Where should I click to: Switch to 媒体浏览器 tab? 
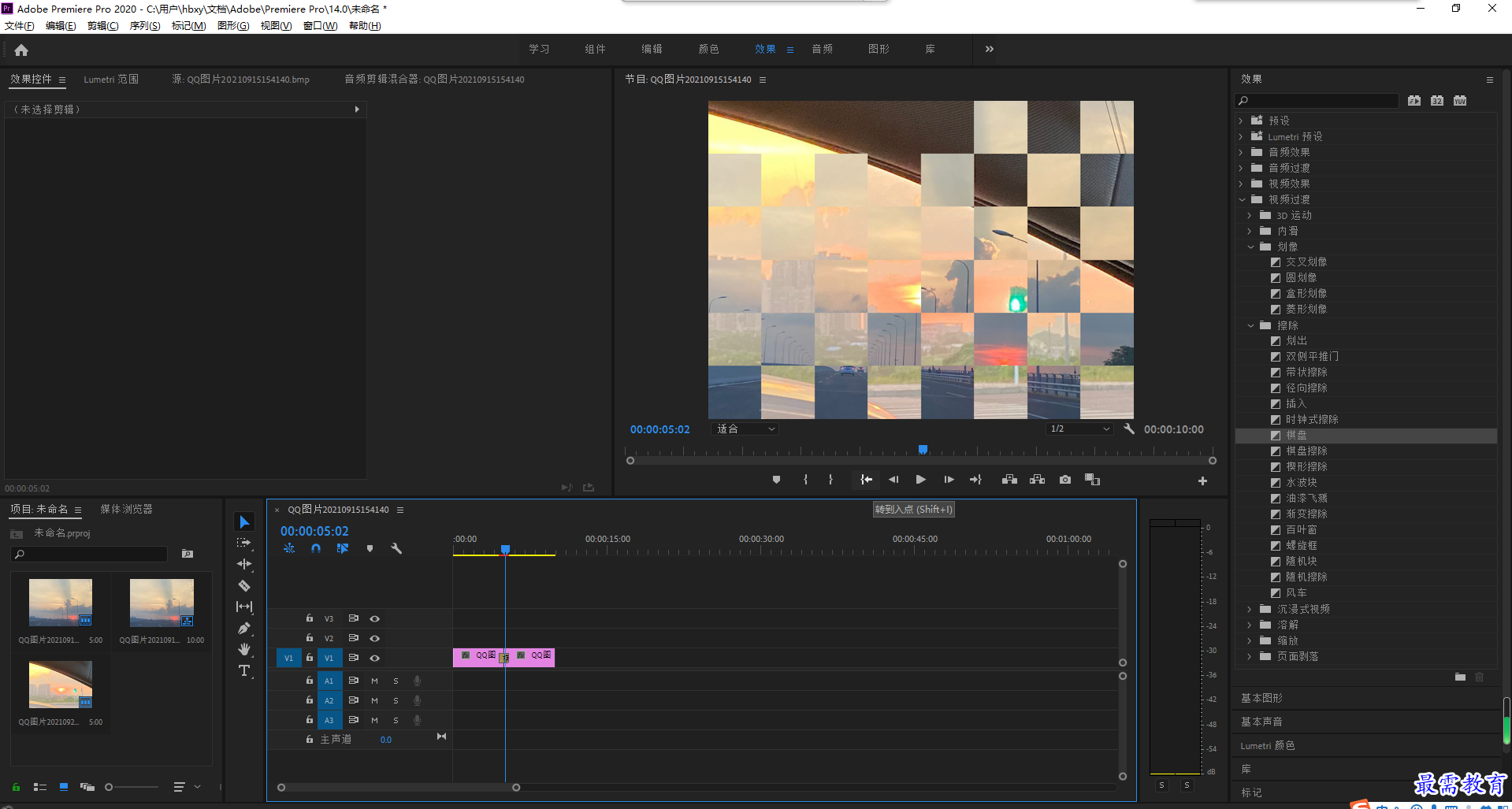[x=126, y=509]
